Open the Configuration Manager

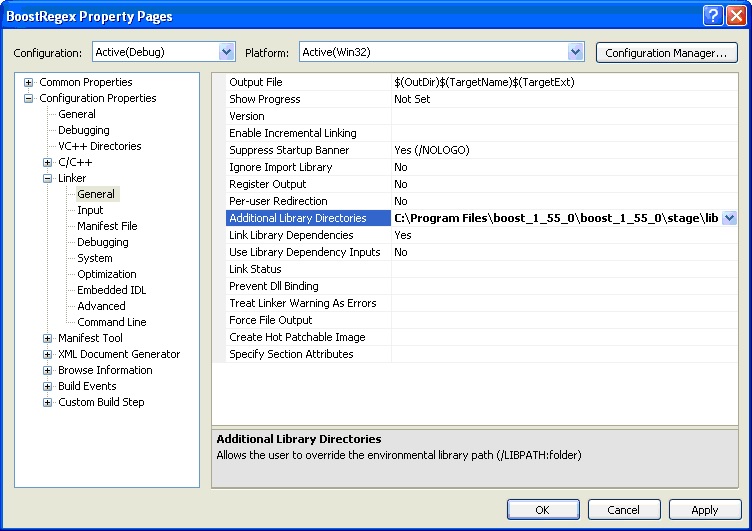point(667,53)
